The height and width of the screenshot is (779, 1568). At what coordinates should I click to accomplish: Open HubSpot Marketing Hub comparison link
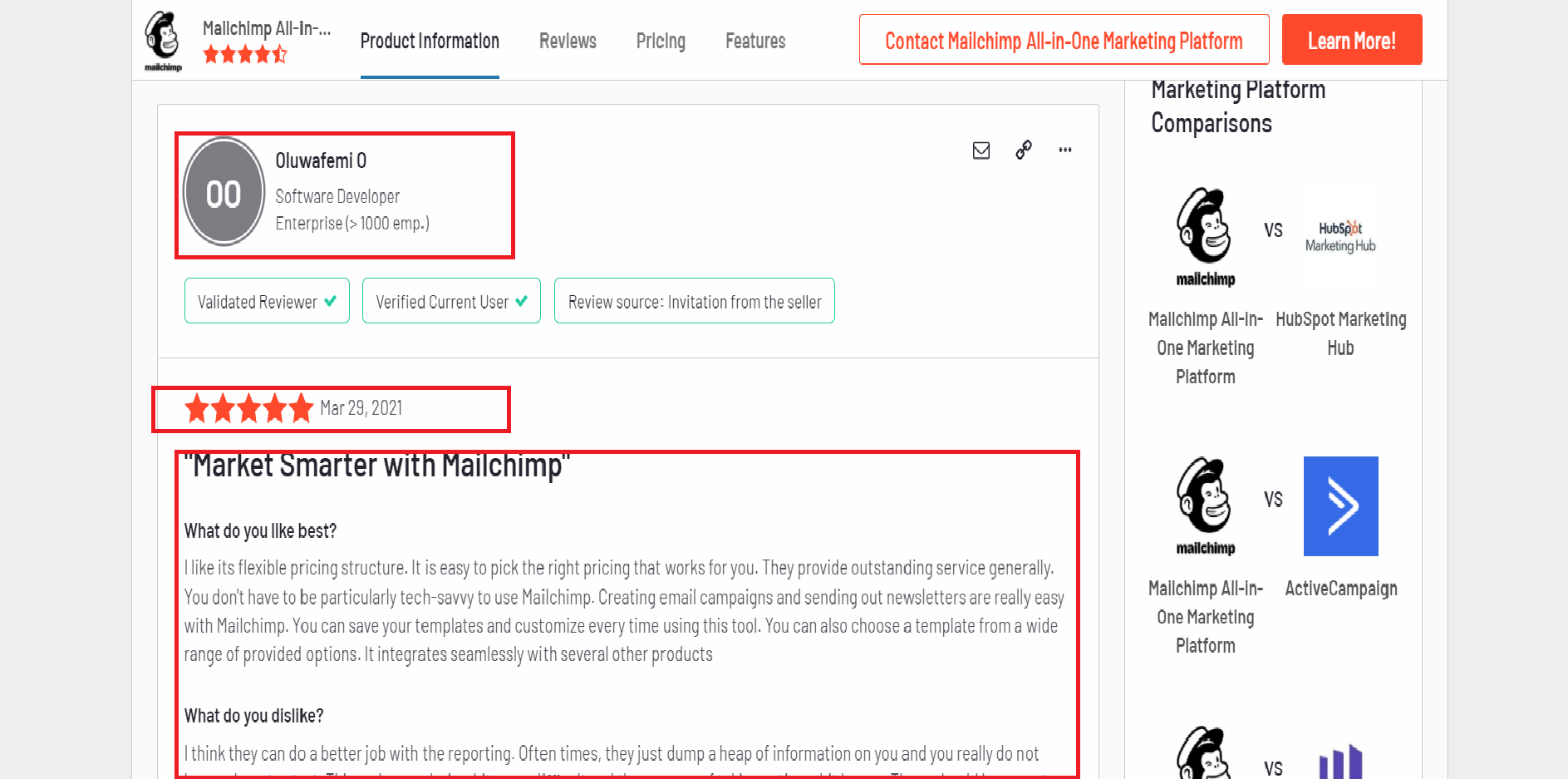point(1340,333)
